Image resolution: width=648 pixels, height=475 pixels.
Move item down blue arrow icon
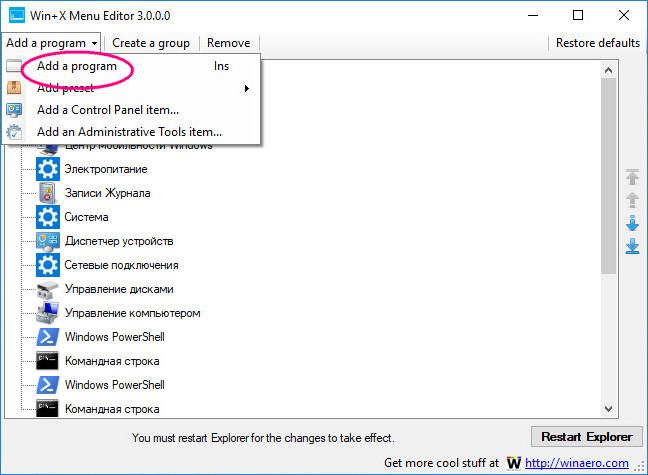point(632,223)
